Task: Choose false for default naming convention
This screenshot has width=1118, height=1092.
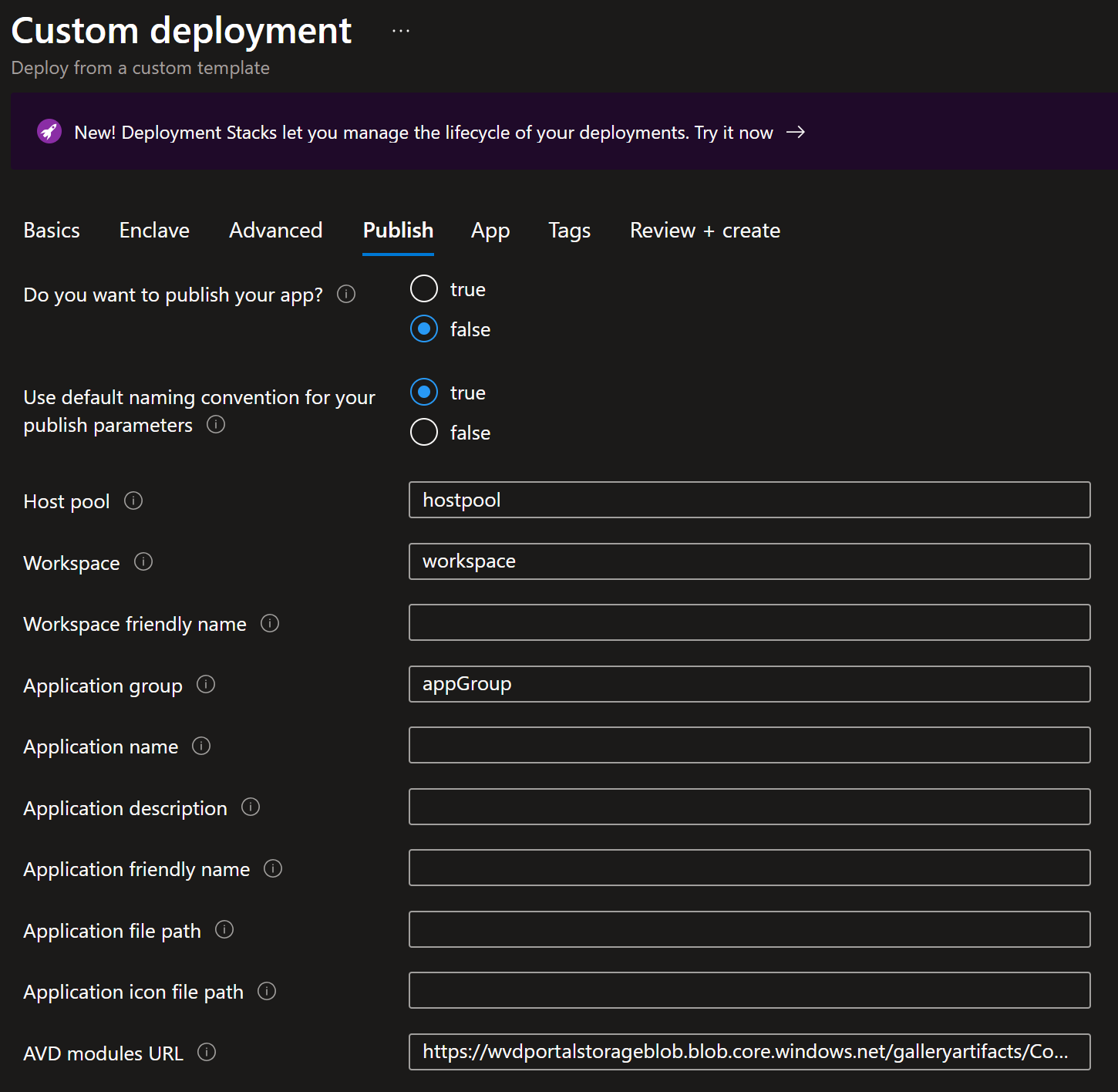Action: pyautogui.click(x=424, y=433)
